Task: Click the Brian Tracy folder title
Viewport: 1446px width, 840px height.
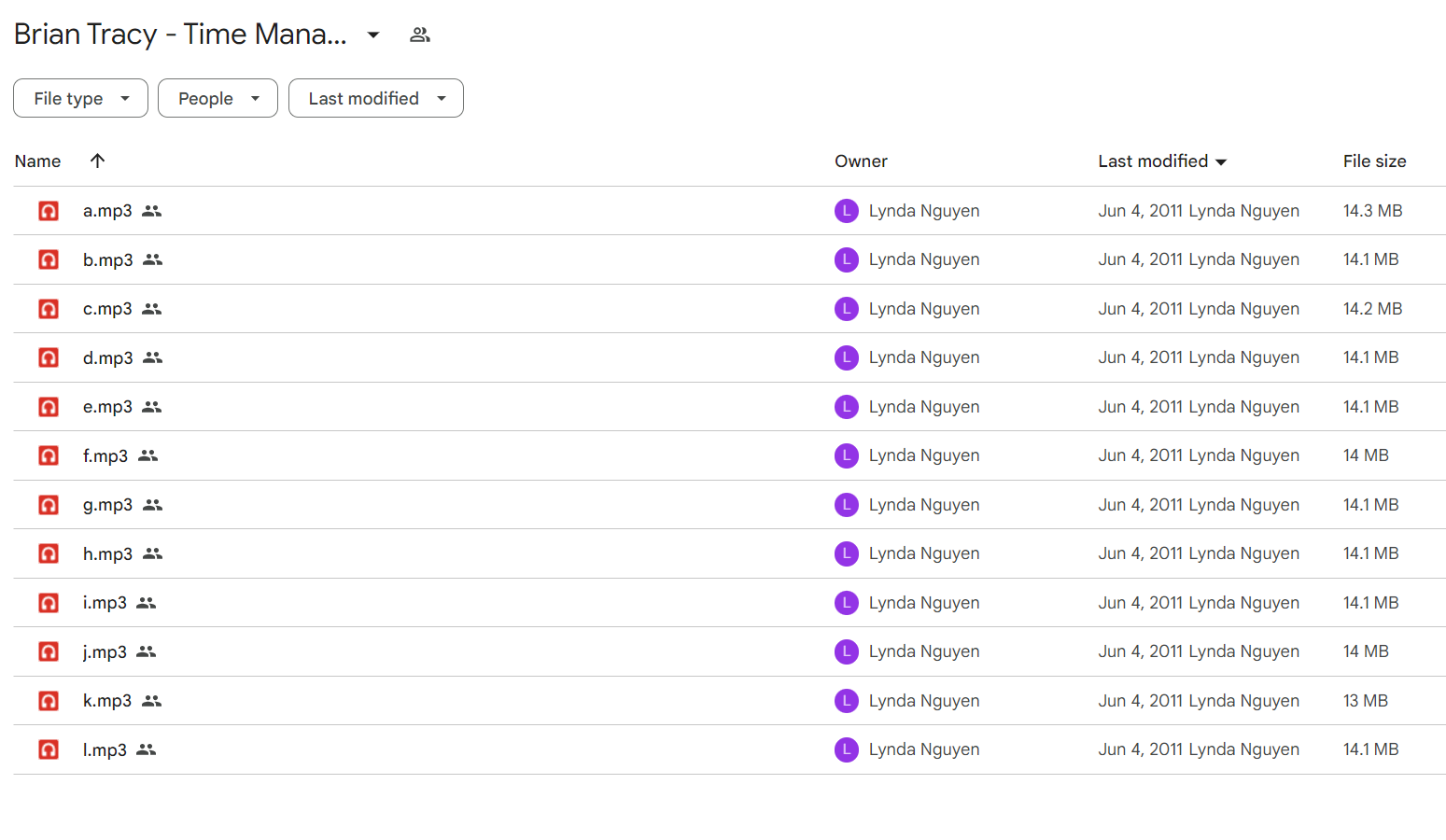Action: click(180, 35)
